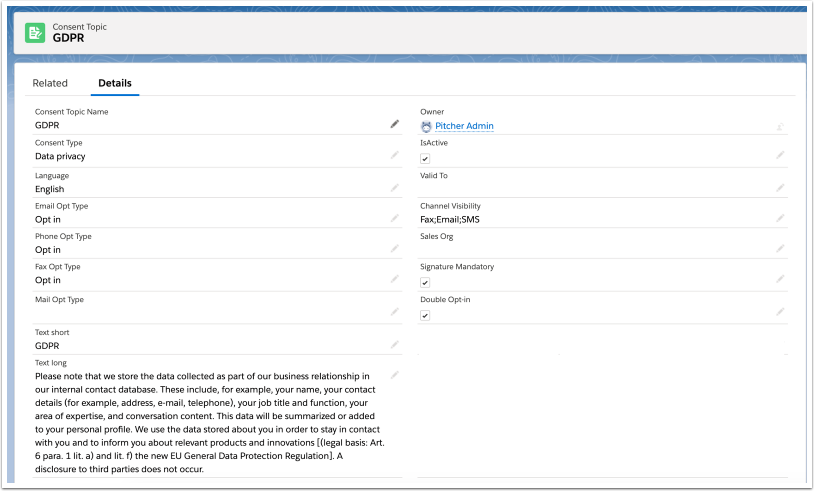Toggle the Double Opt-in checkbox
Viewport: 814px width, 491px height.
pos(425,315)
